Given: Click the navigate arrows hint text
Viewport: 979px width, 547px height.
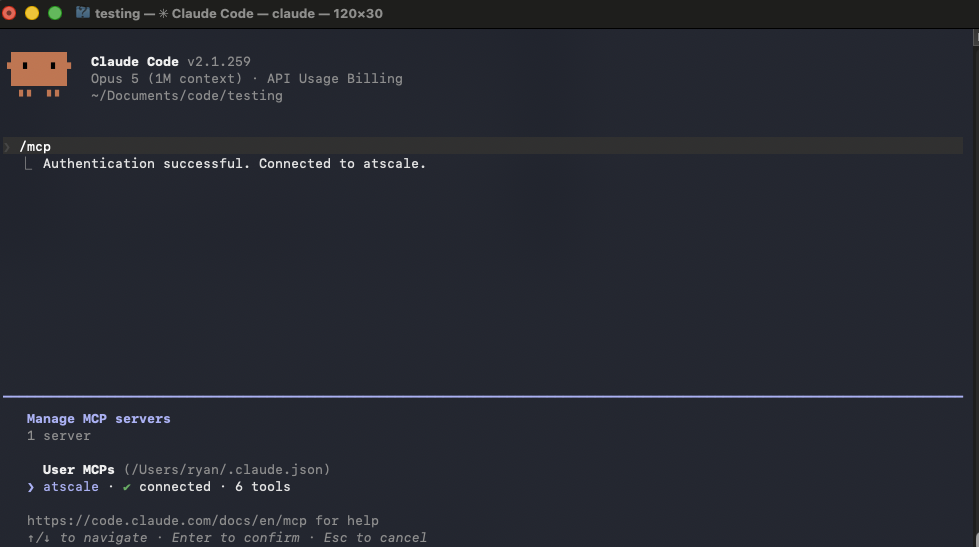Looking at the screenshot, I should pyautogui.click(x=87, y=538).
